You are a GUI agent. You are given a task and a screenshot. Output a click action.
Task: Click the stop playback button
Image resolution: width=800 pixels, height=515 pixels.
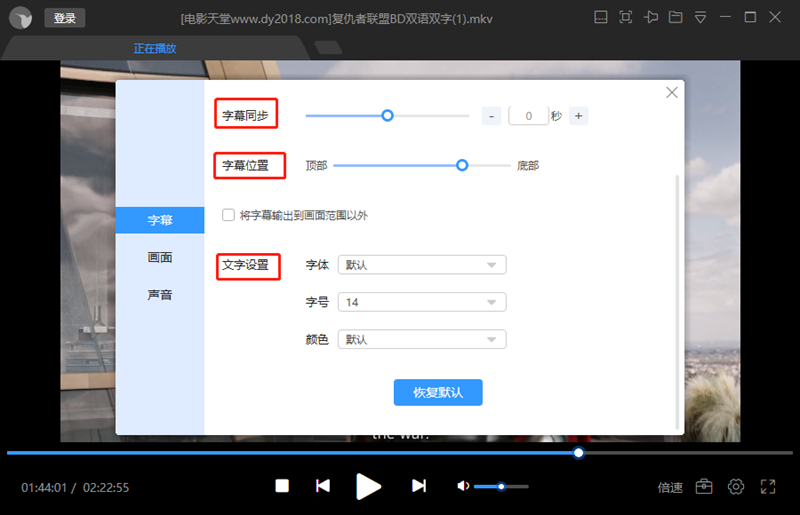coord(282,486)
